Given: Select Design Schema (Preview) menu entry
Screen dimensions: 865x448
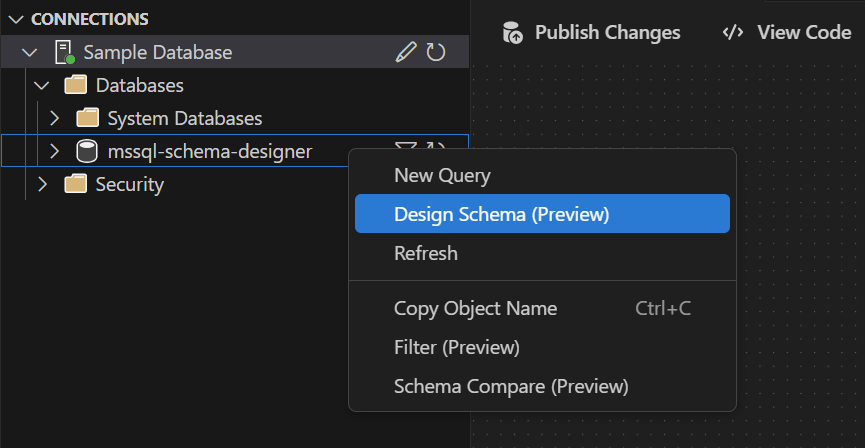Looking at the screenshot, I should point(542,214).
